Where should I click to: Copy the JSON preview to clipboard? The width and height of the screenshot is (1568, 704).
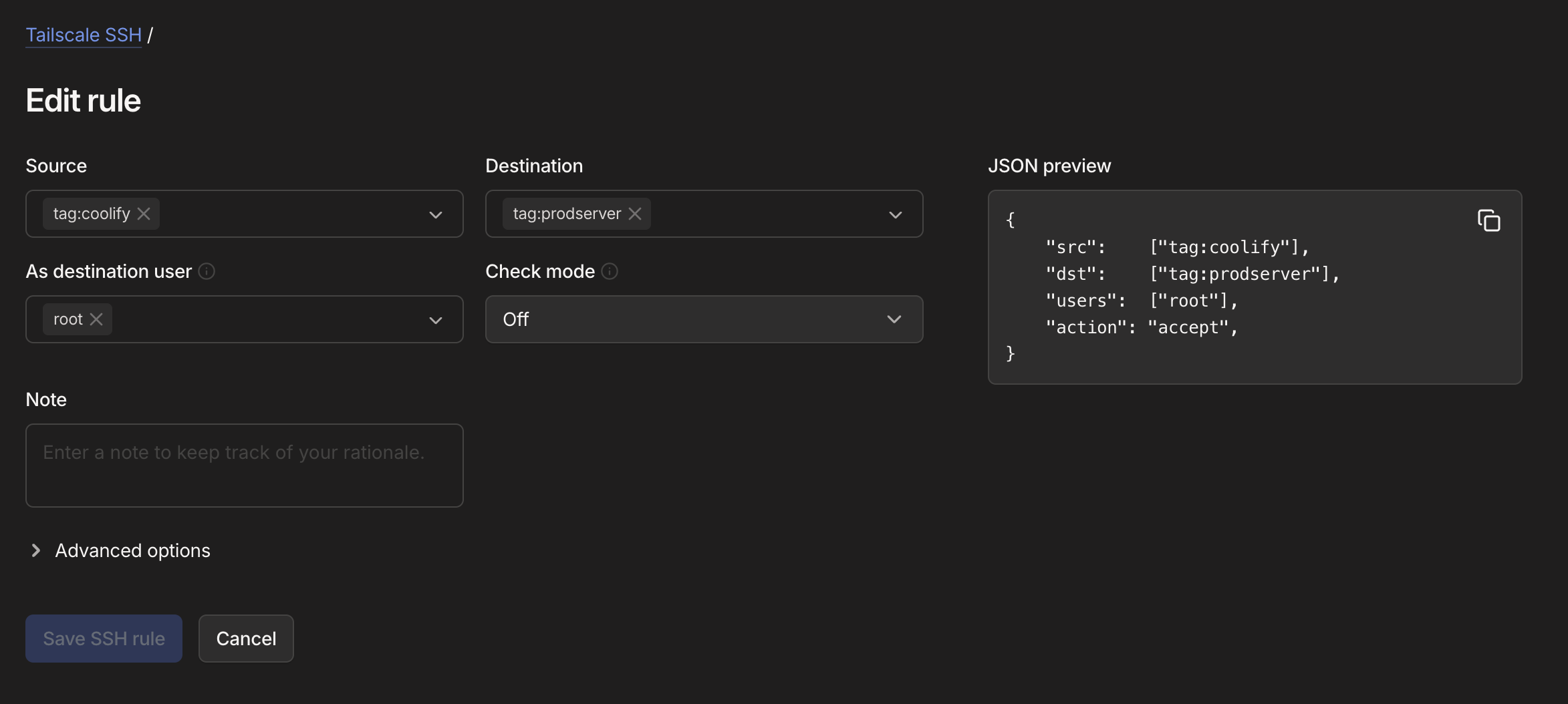tap(1488, 220)
